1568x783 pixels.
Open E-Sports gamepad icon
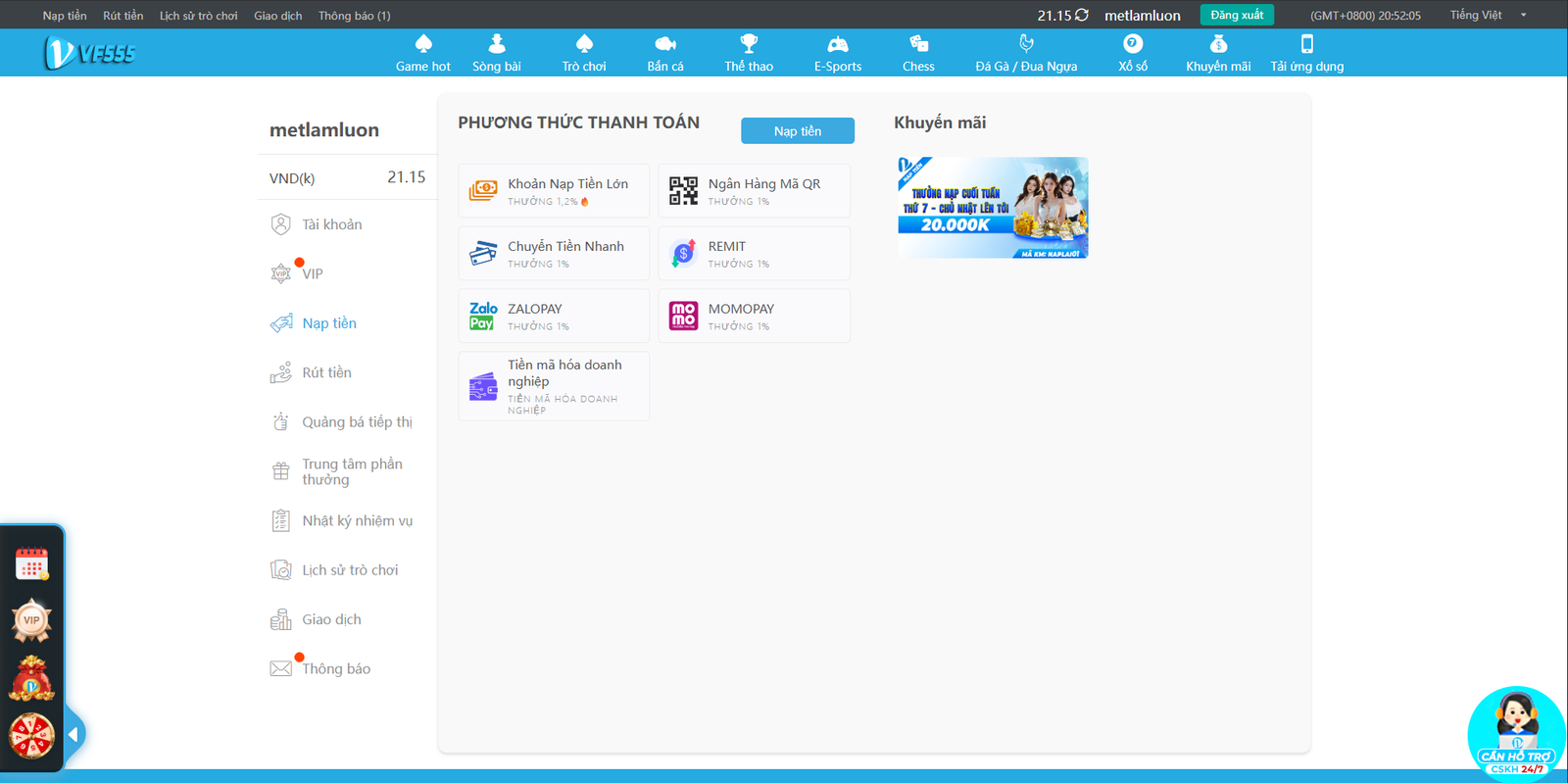point(838,44)
